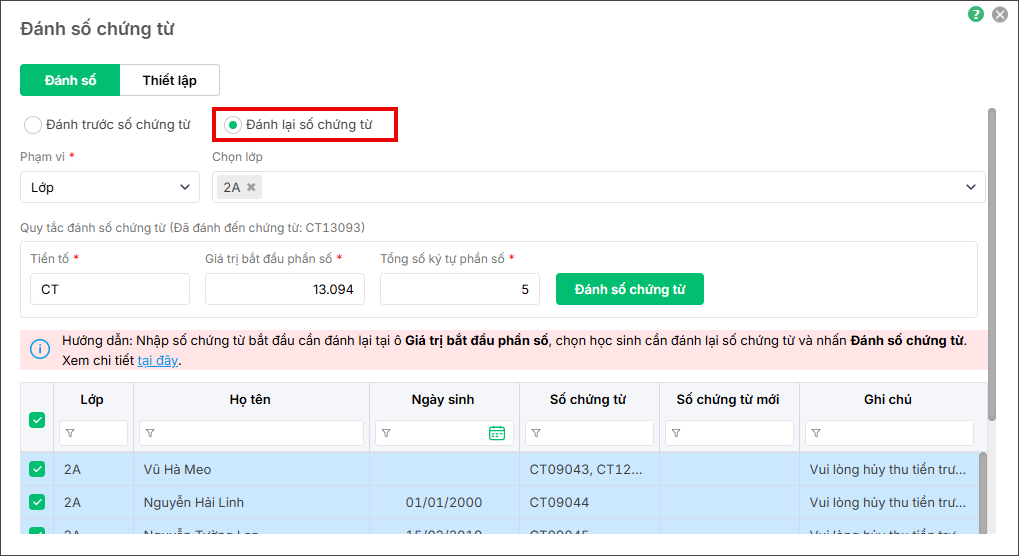This screenshot has width=1019, height=556.
Task: Uncheck the Nguyễn Hải Linh row checkbox
Action: (x=37, y=502)
